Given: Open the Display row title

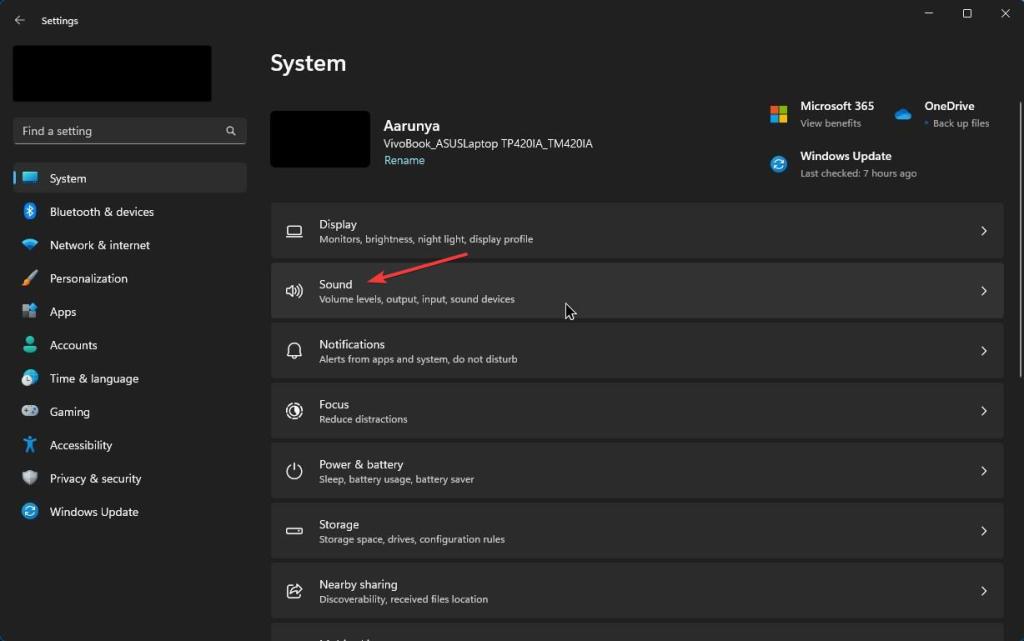Looking at the screenshot, I should [x=338, y=224].
